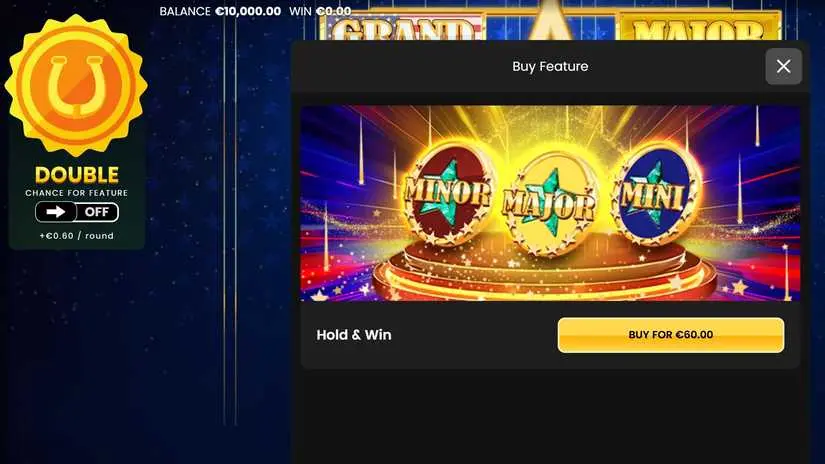Click the +€0.60 / round cost text

click(77, 236)
